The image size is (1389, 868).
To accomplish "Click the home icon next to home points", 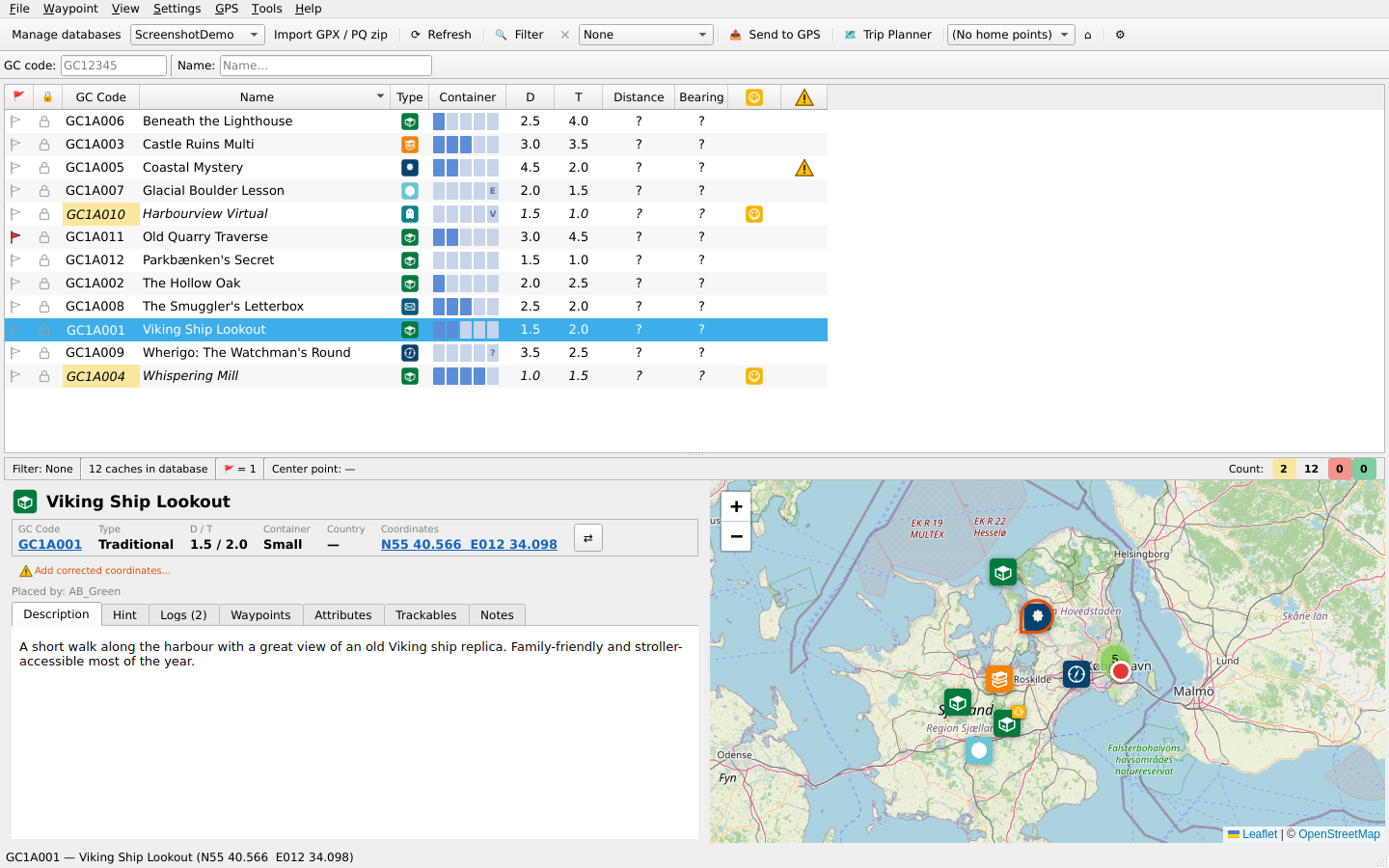I will coord(1088,35).
